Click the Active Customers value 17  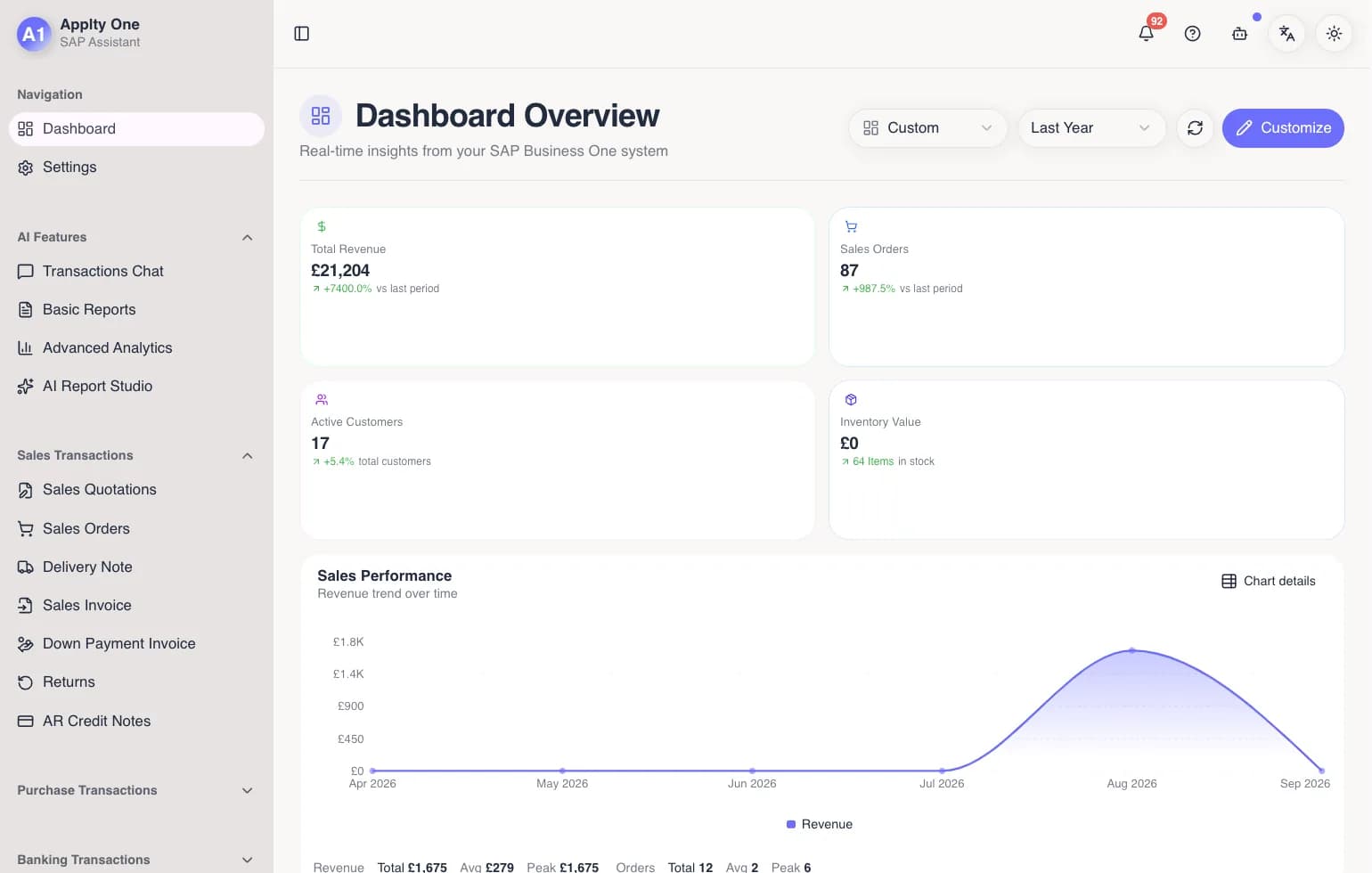click(320, 443)
